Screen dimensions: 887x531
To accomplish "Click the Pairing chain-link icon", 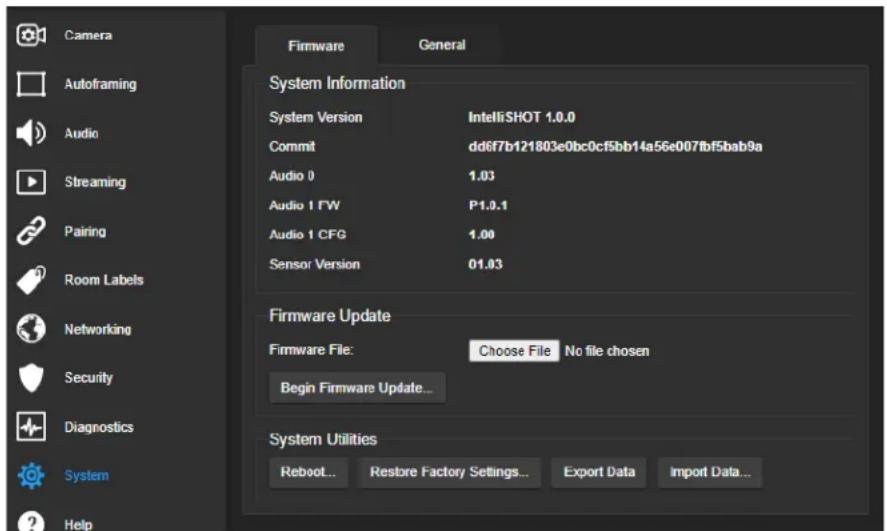I will [31, 231].
